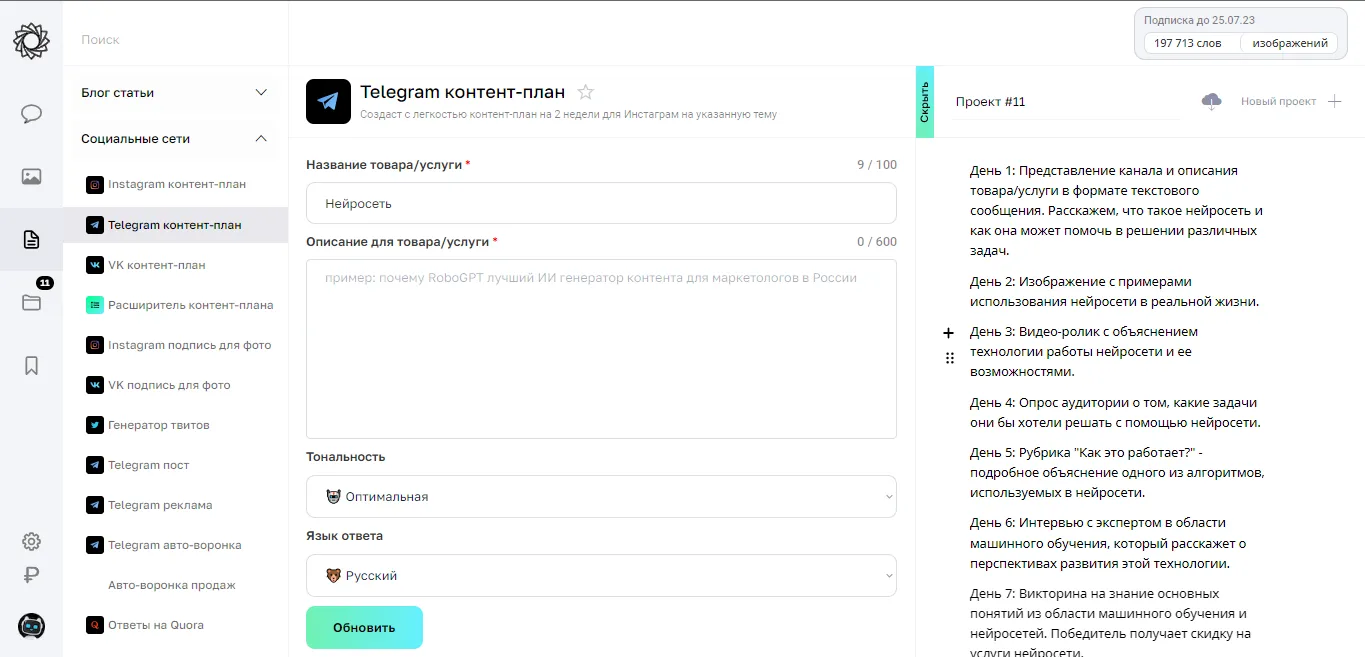The height and width of the screenshot is (657, 1365).
Task: Click the День 2 paragraph text
Action: pos(1115,291)
